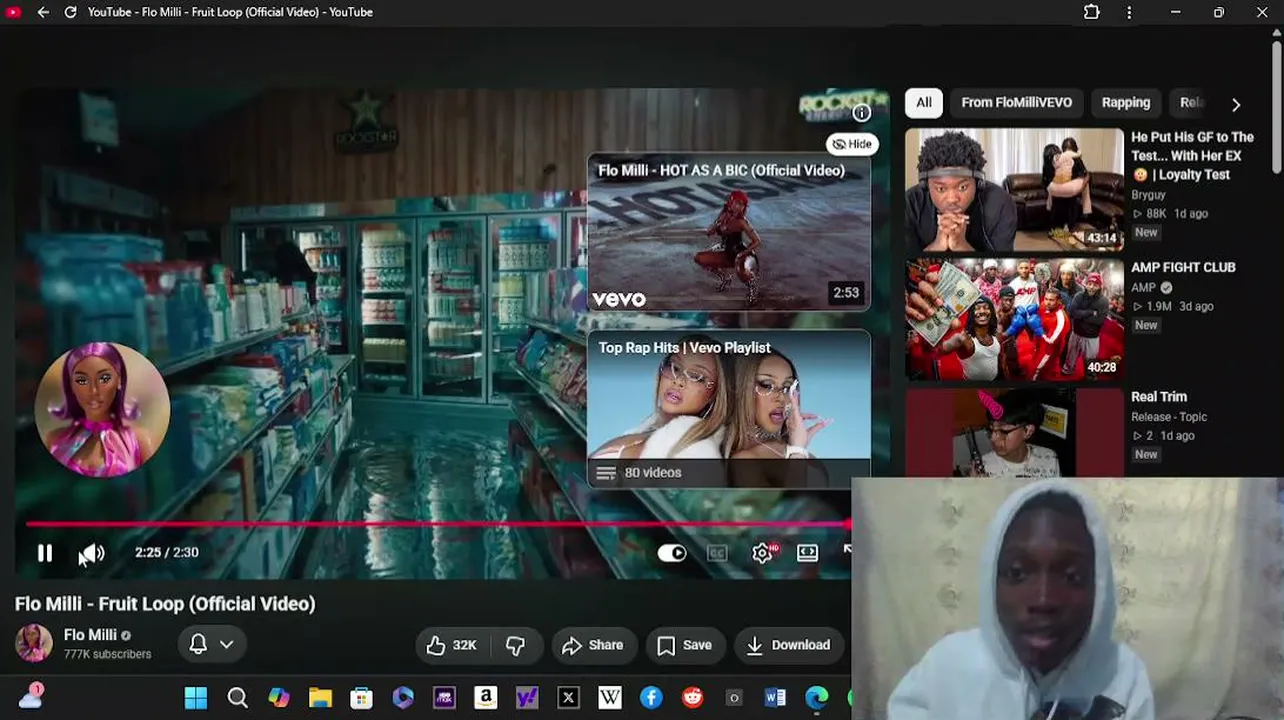Image resolution: width=1284 pixels, height=720 pixels.
Task: Save the video to a playlist
Action: (x=685, y=645)
